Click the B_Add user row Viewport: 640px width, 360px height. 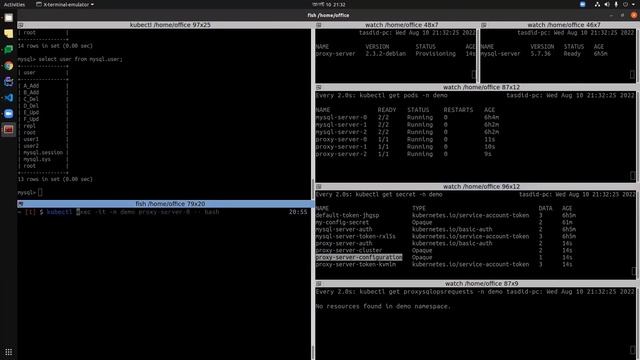coord(31,93)
